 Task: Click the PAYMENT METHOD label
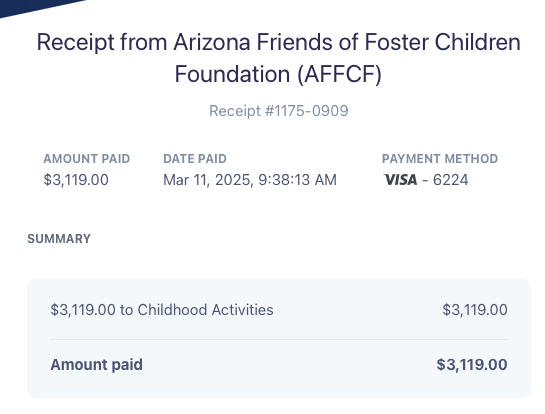point(440,159)
